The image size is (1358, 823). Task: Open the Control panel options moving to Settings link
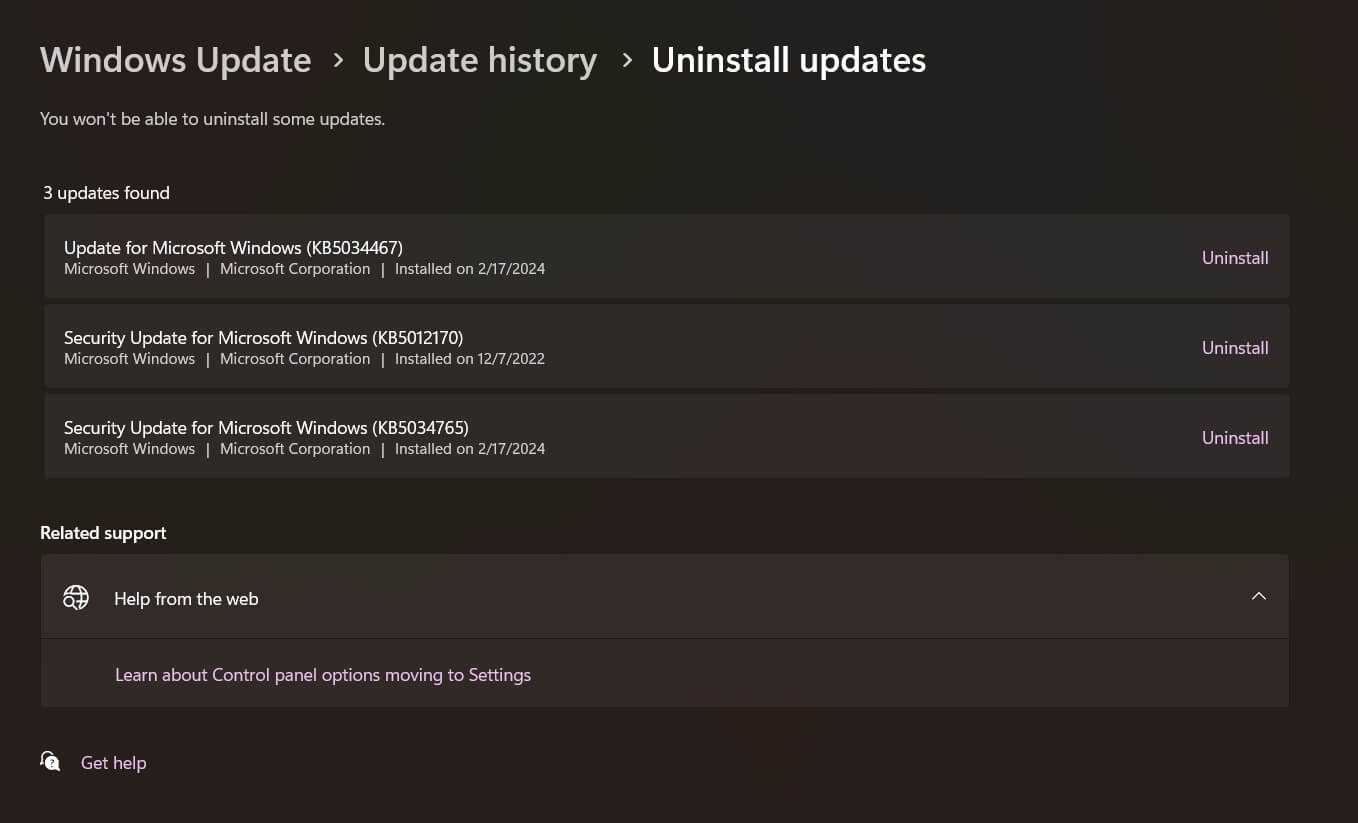(322, 674)
